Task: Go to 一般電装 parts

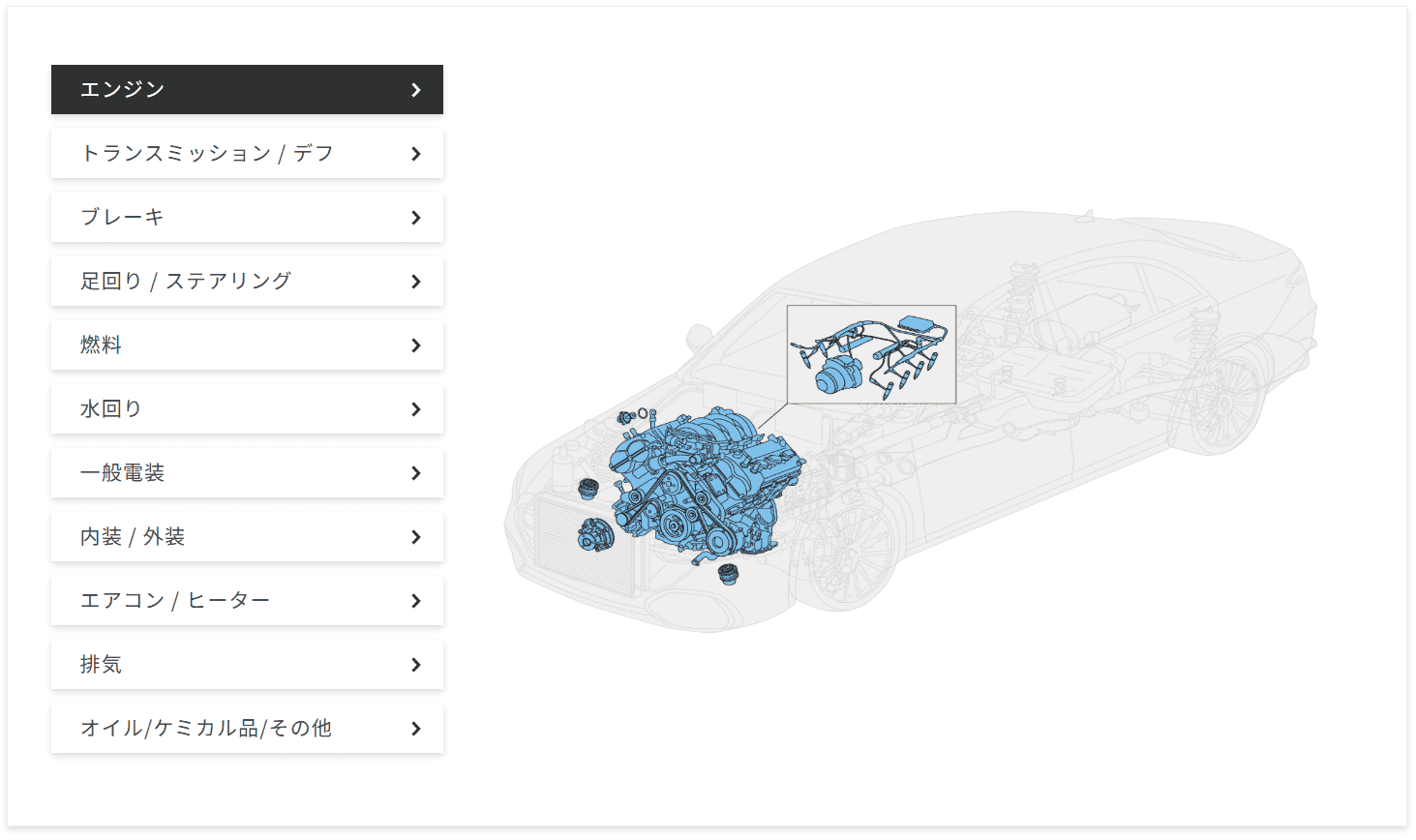Action: (247, 473)
